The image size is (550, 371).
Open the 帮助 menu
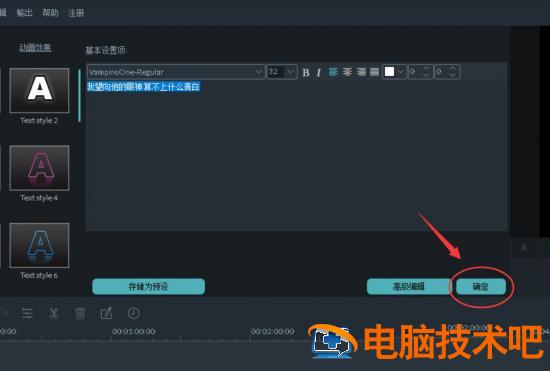tap(50, 13)
